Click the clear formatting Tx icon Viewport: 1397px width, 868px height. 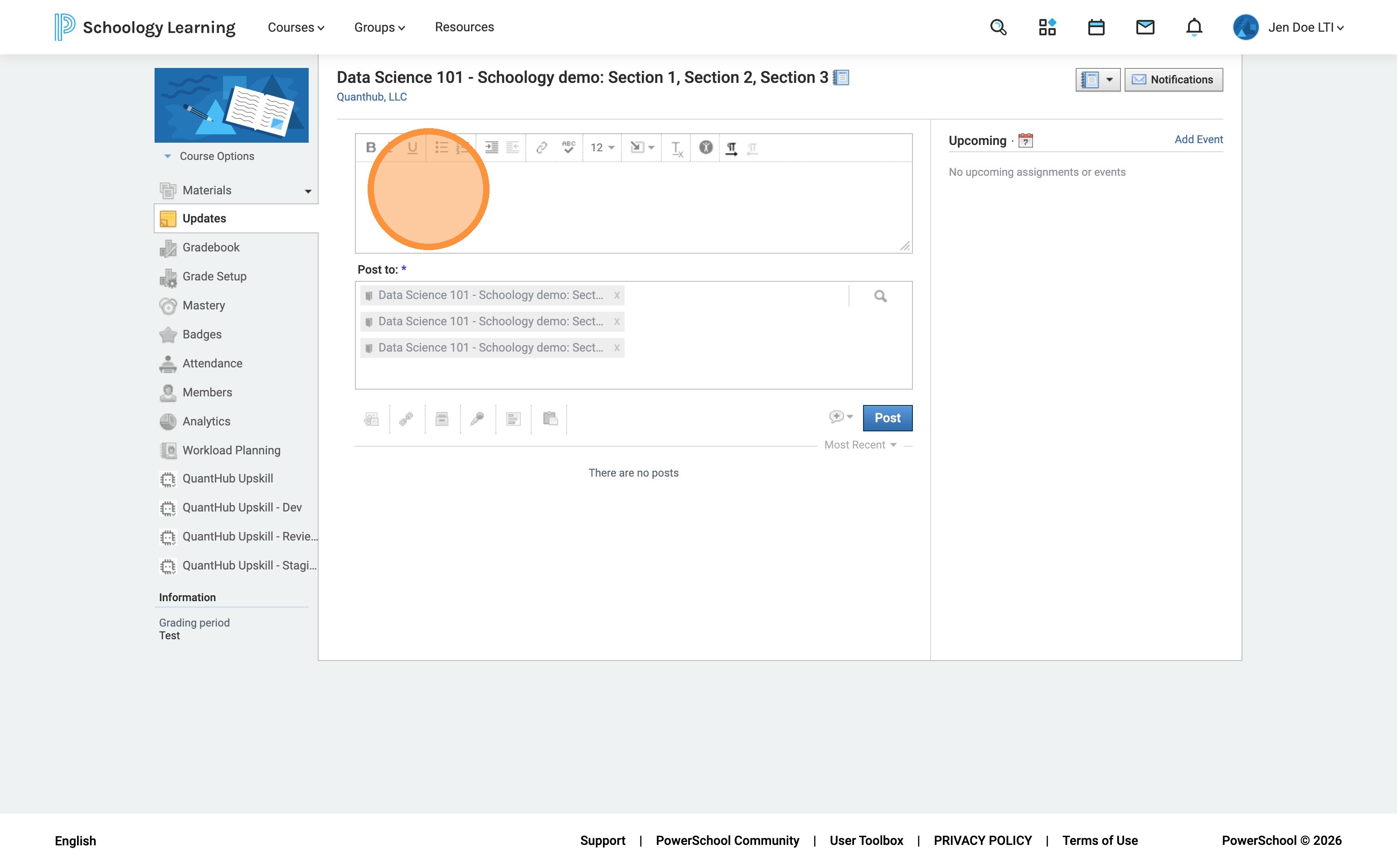[x=677, y=148]
